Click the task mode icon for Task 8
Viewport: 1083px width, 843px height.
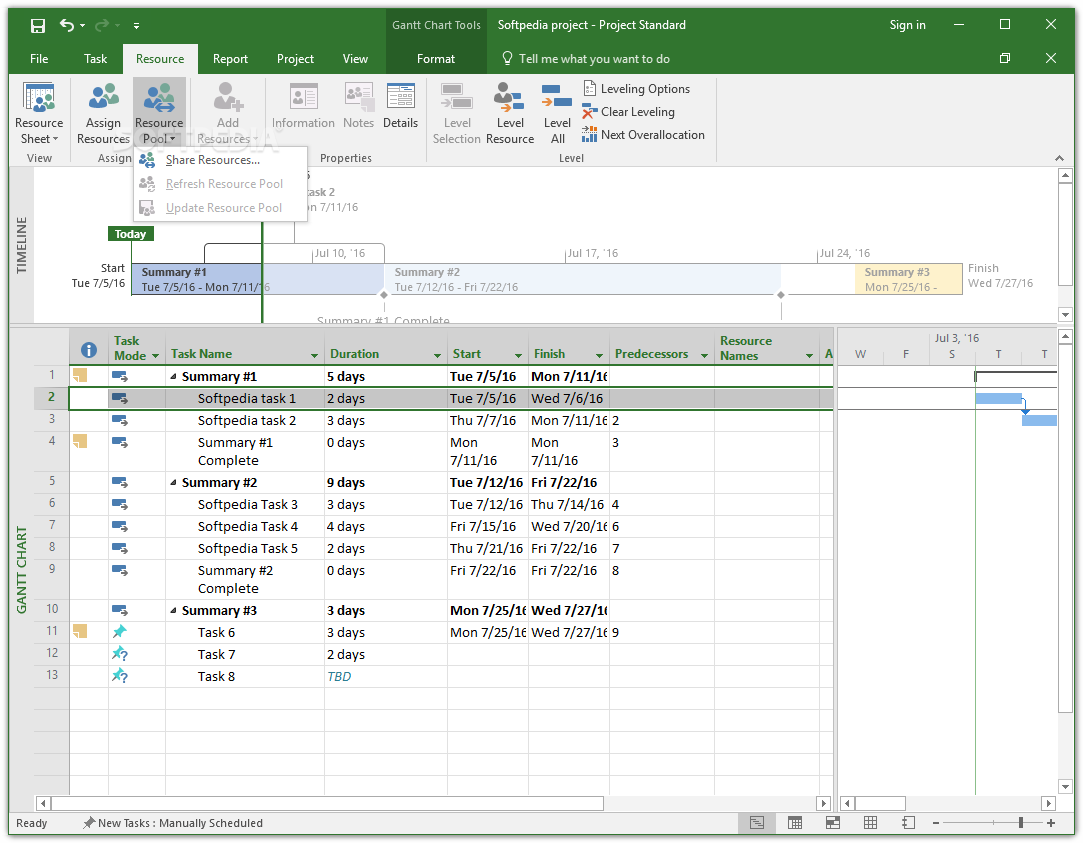click(119, 676)
